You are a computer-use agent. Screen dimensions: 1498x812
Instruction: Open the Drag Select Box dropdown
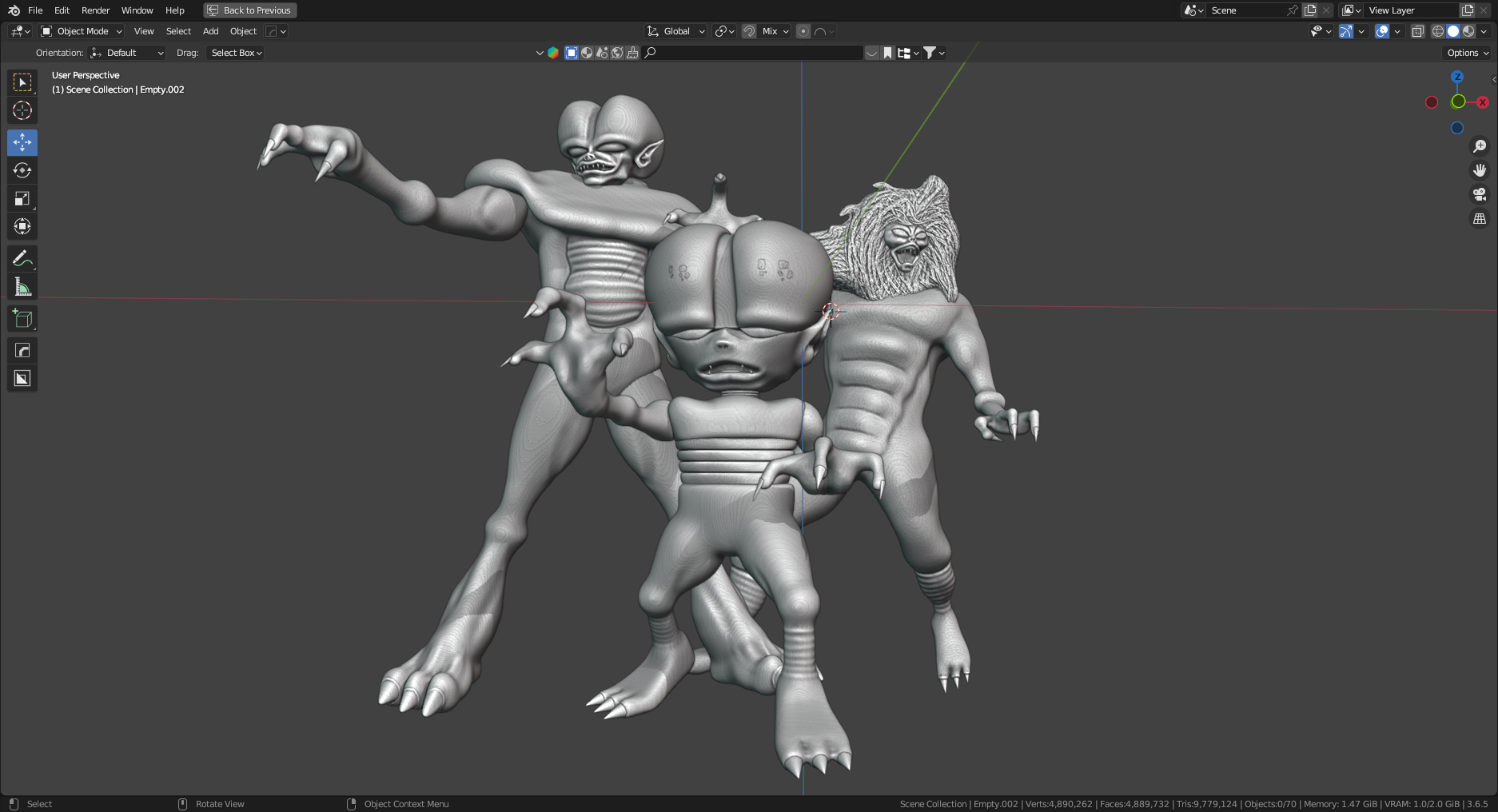point(236,53)
